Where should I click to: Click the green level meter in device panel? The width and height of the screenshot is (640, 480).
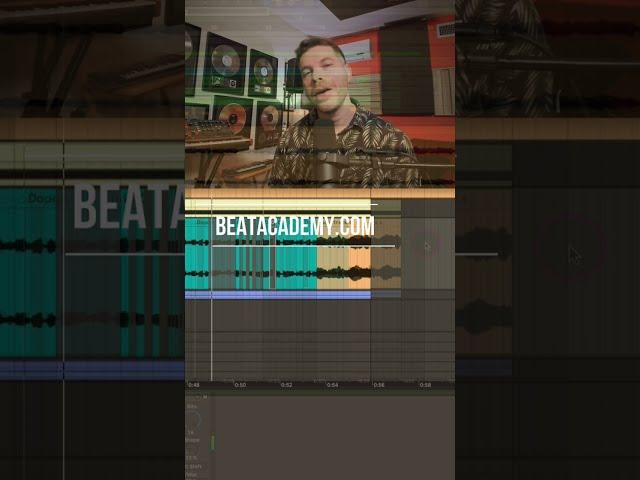pyautogui.click(x=212, y=440)
